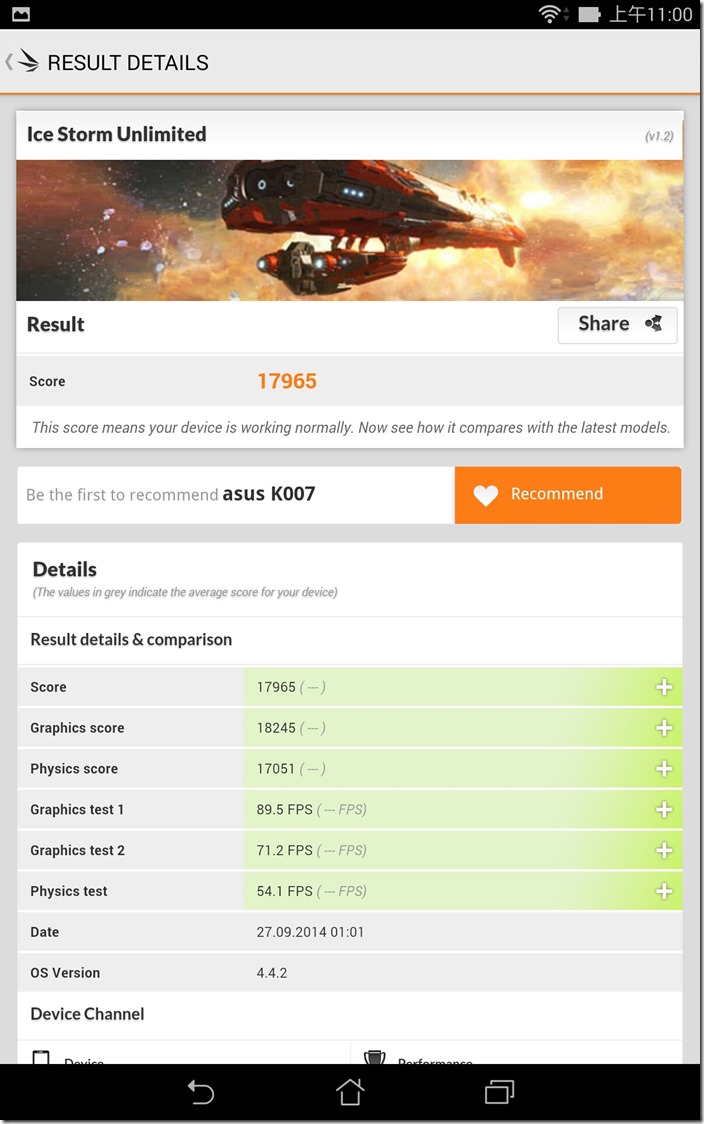Viewport: 704px width, 1124px height.
Task: Open the Ice Storm Unlimited preview image
Action: (x=350, y=230)
